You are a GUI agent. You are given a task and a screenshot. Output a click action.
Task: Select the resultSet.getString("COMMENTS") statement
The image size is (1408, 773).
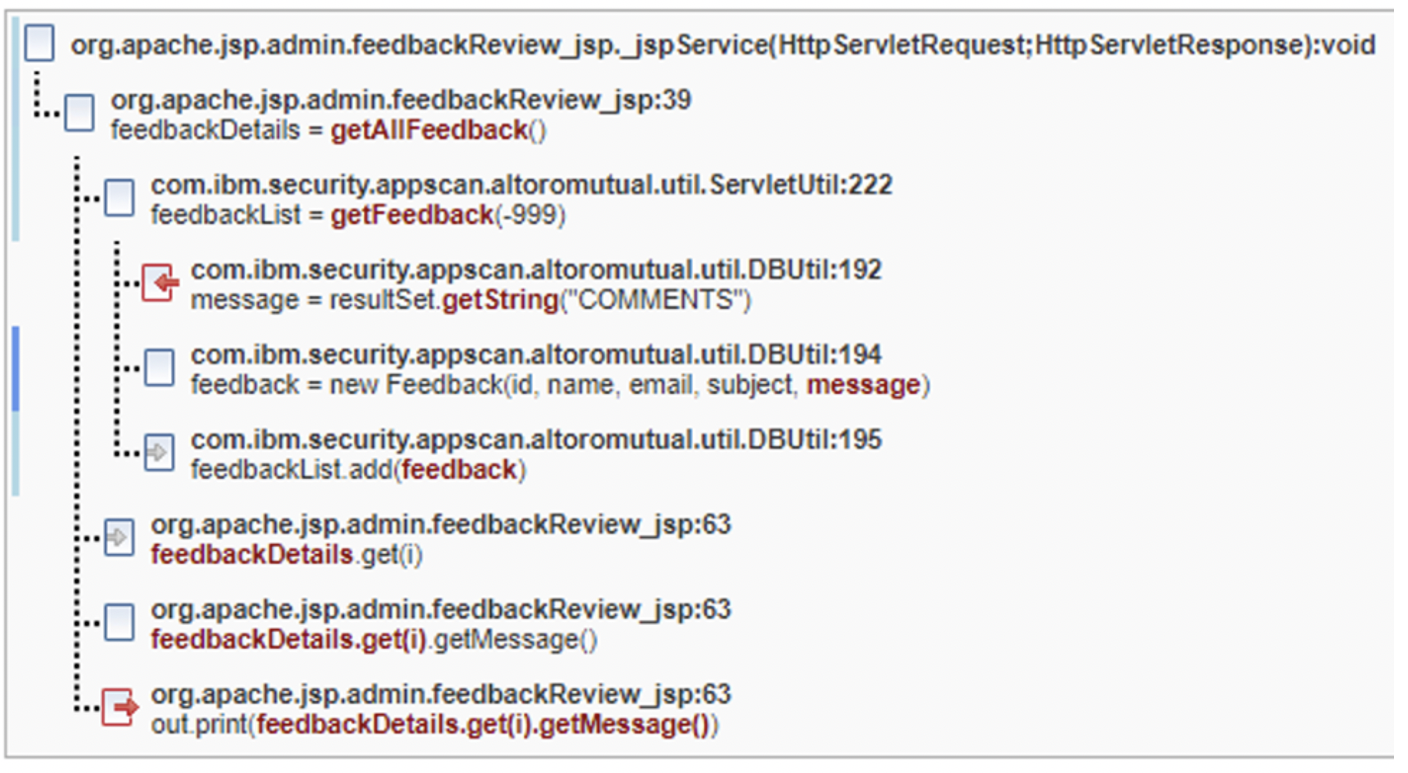(x=470, y=300)
